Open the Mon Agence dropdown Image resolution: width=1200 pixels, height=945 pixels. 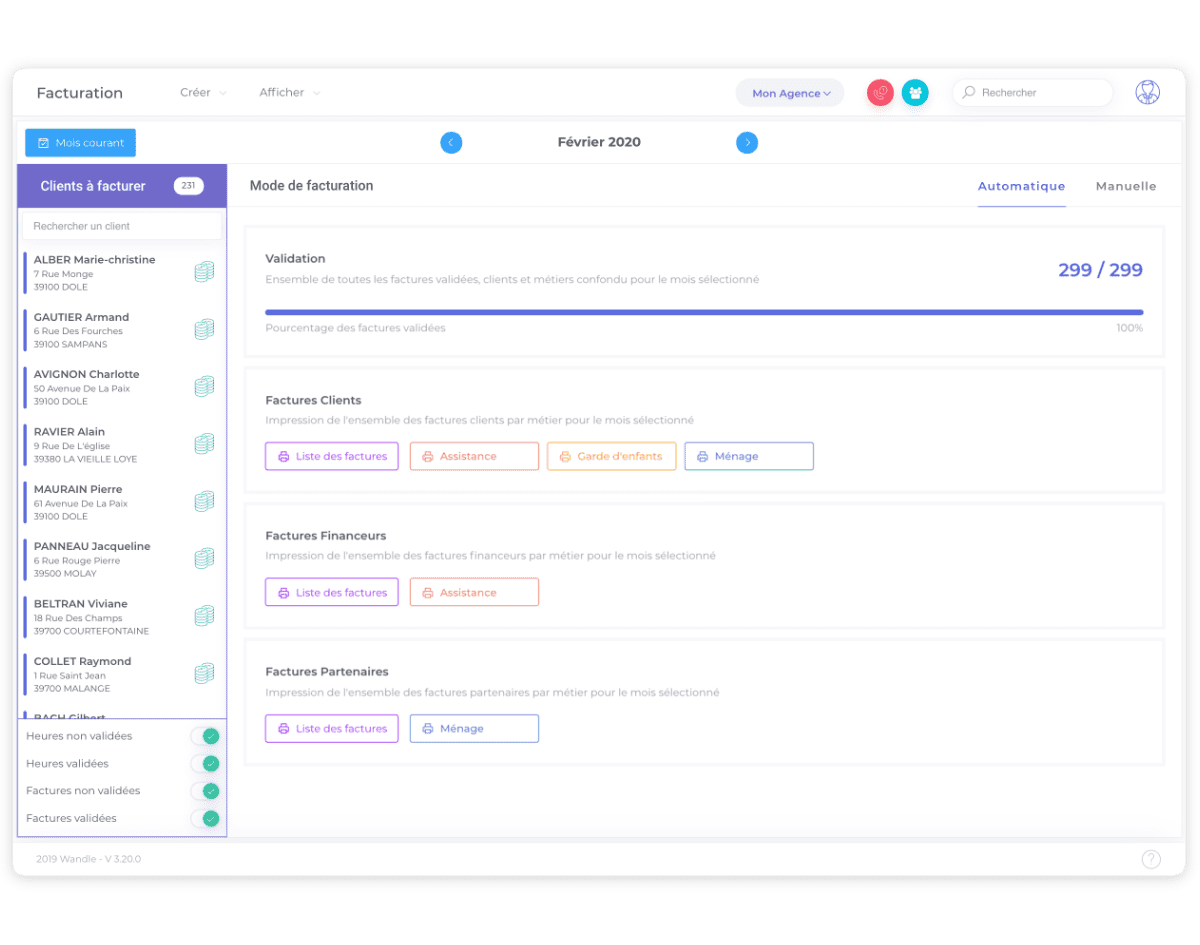790,93
